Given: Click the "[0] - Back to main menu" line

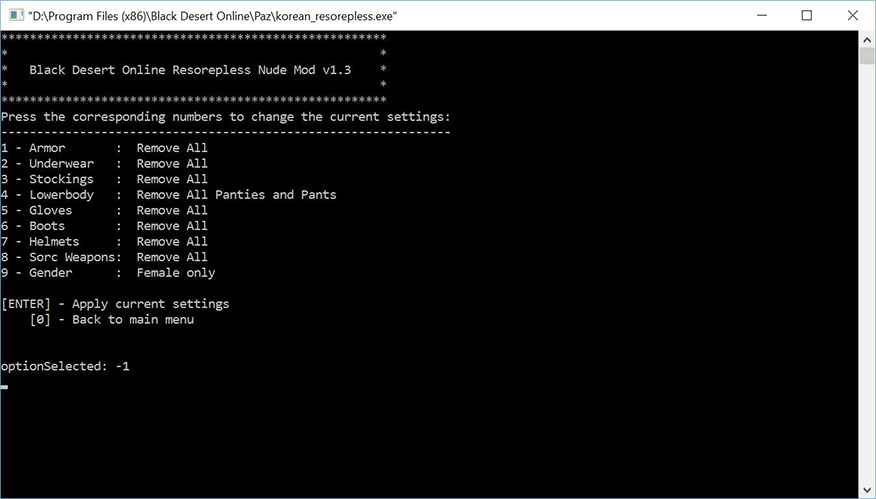Looking at the screenshot, I should [x=111, y=320].
